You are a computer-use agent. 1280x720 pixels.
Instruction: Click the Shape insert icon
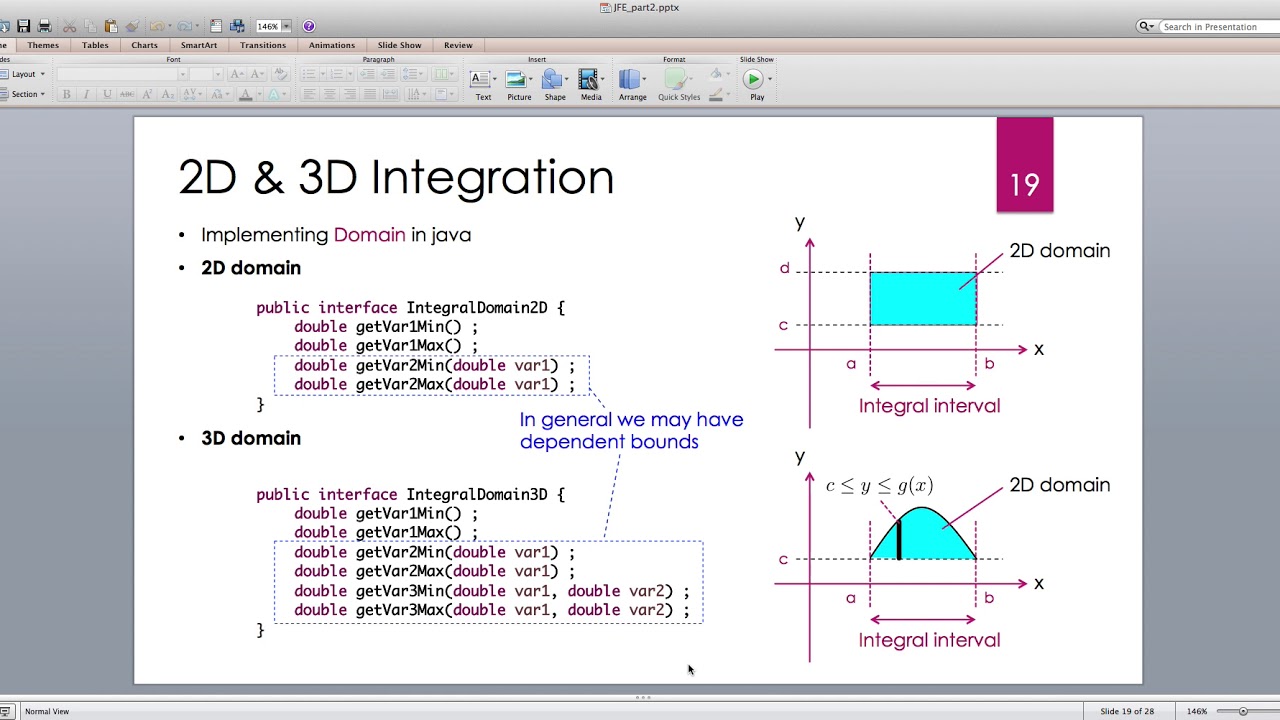555,84
